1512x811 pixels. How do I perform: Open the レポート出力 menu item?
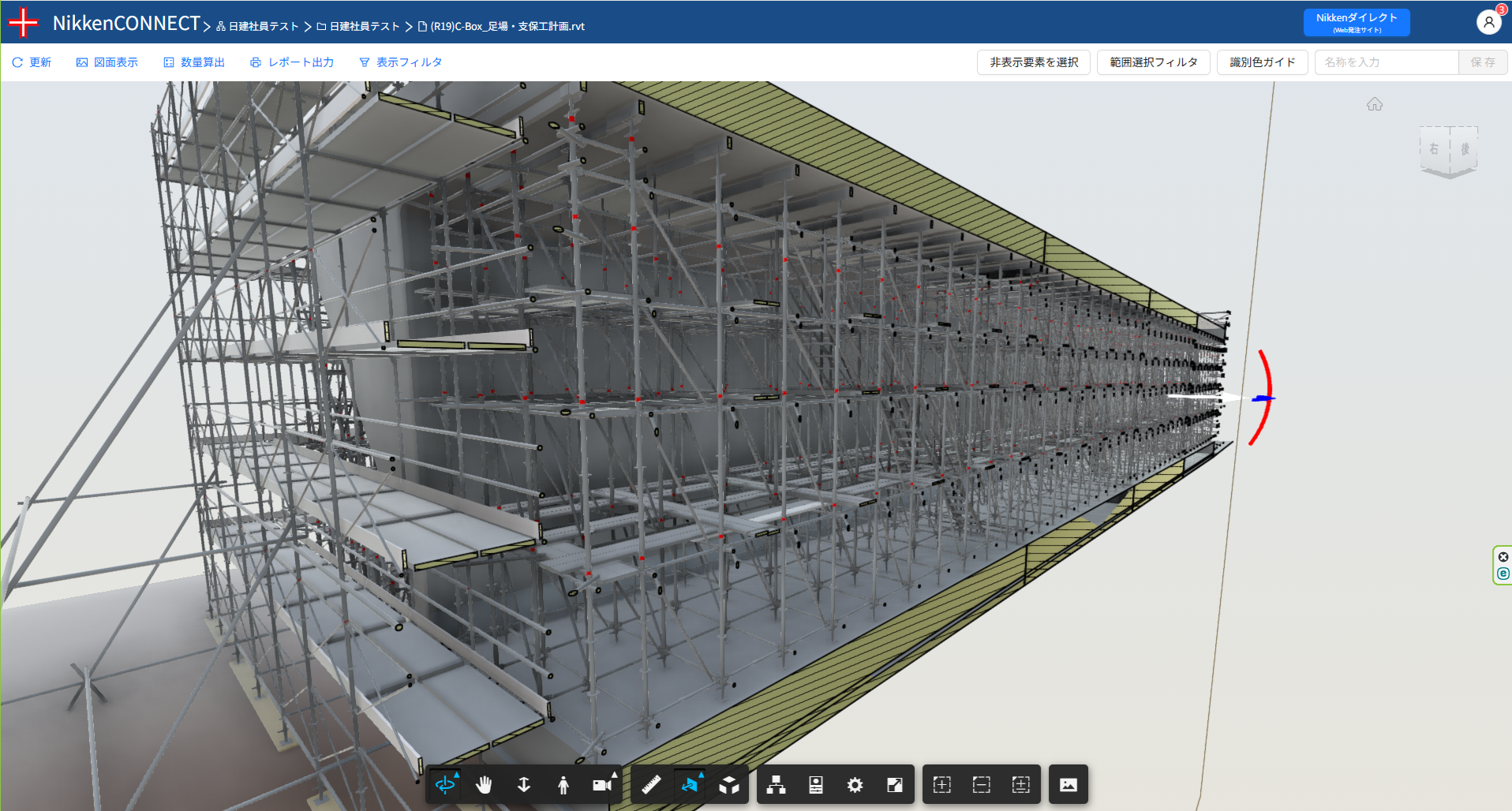tap(292, 62)
